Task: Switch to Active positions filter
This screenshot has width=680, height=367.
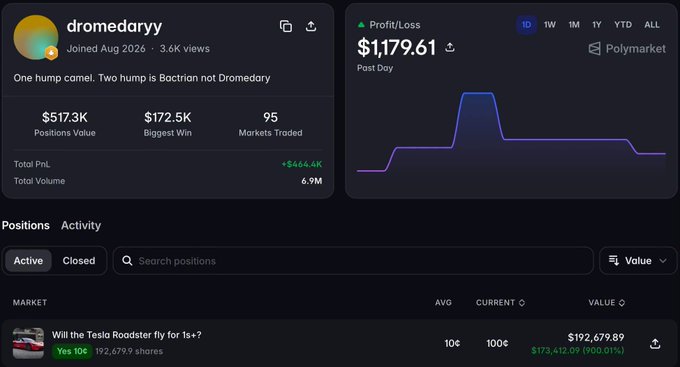Action: pyautogui.click(x=28, y=261)
